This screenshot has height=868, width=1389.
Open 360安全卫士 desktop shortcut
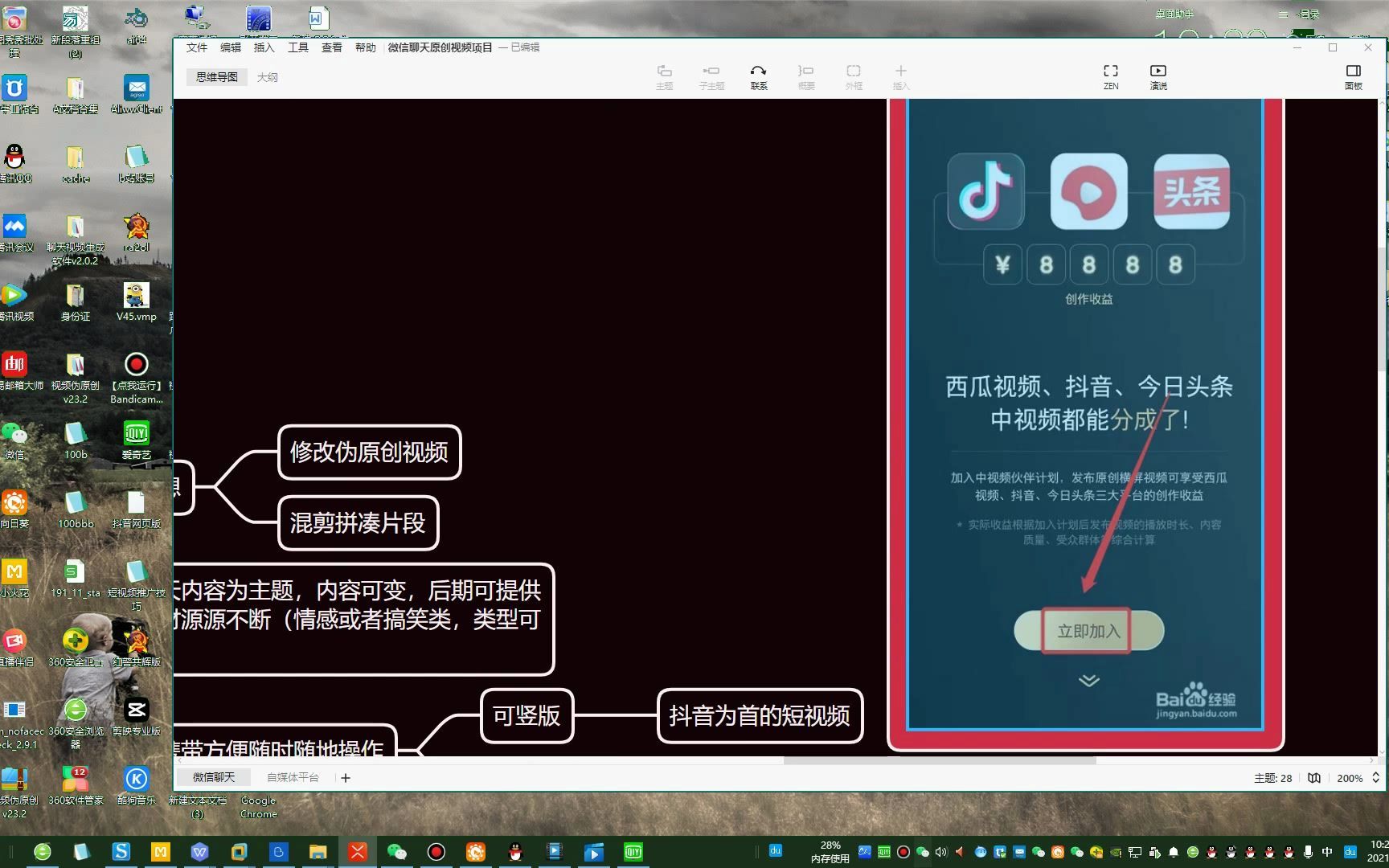pyautogui.click(x=76, y=648)
